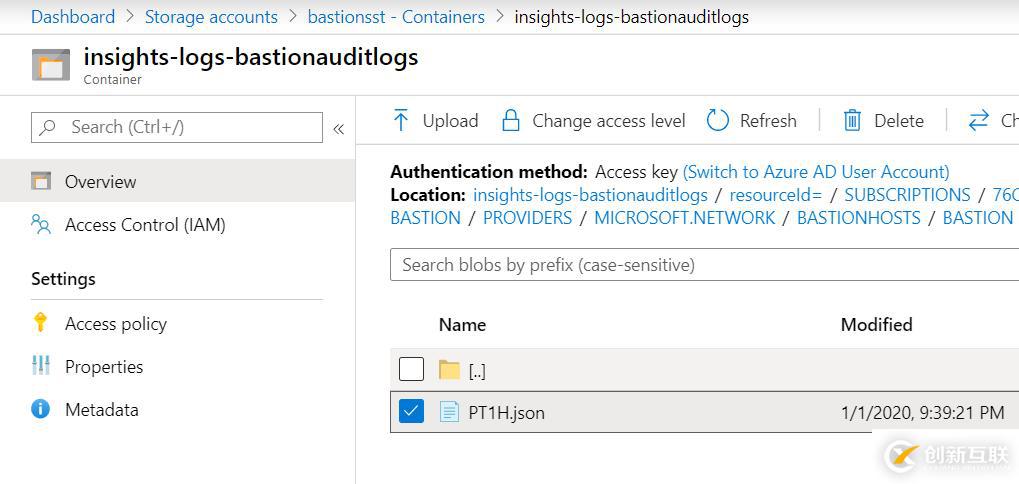This screenshot has height=484, width=1019.
Task: Go to Storage accounts breadcrumb link
Action: point(211,17)
